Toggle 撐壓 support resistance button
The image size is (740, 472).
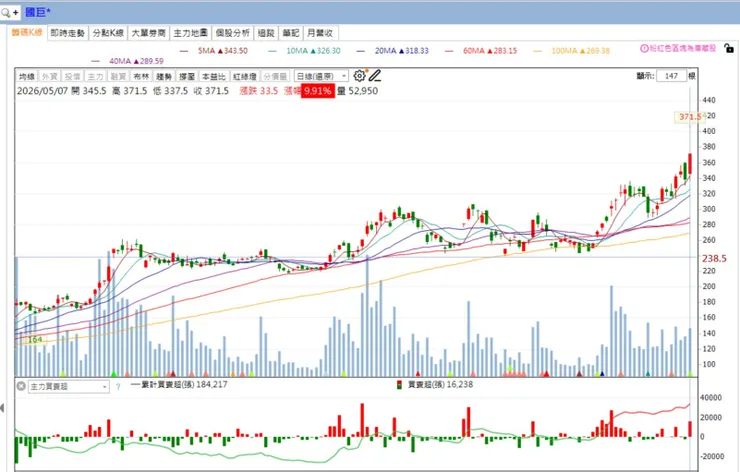(x=186, y=76)
